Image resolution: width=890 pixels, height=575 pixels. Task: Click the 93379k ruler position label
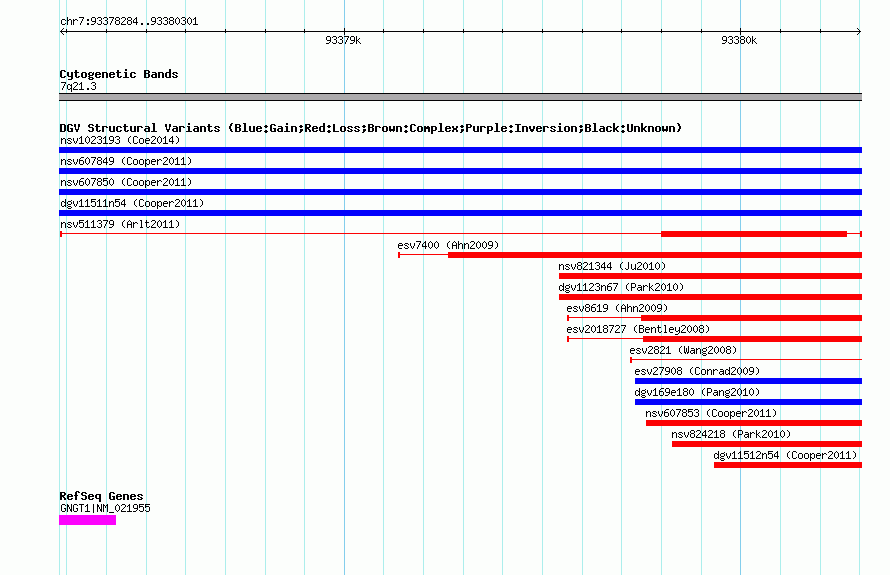[343, 40]
